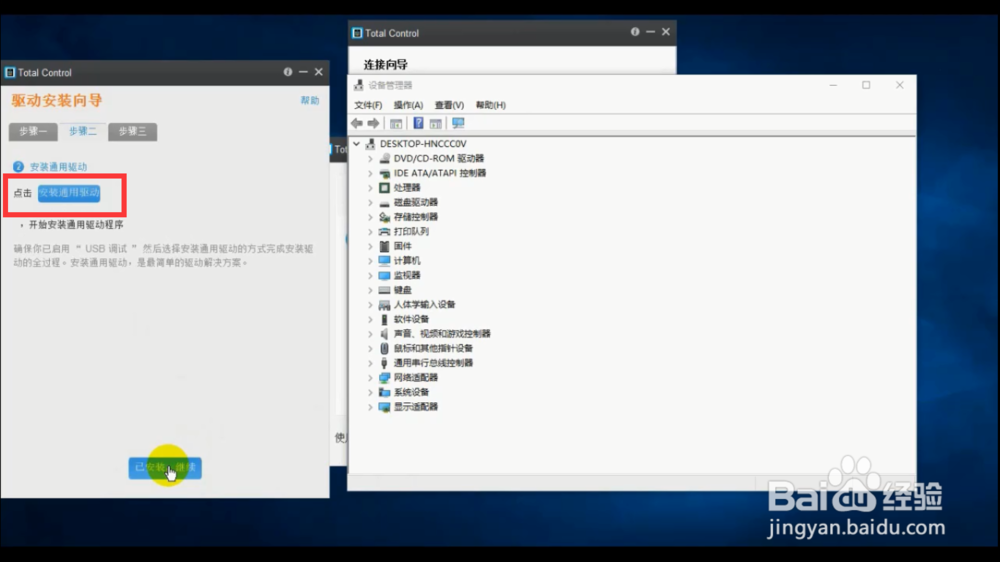Image resolution: width=1000 pixels, height=562 pixels.
Task: Select the computer category icon
Action: tap(385, 260)
